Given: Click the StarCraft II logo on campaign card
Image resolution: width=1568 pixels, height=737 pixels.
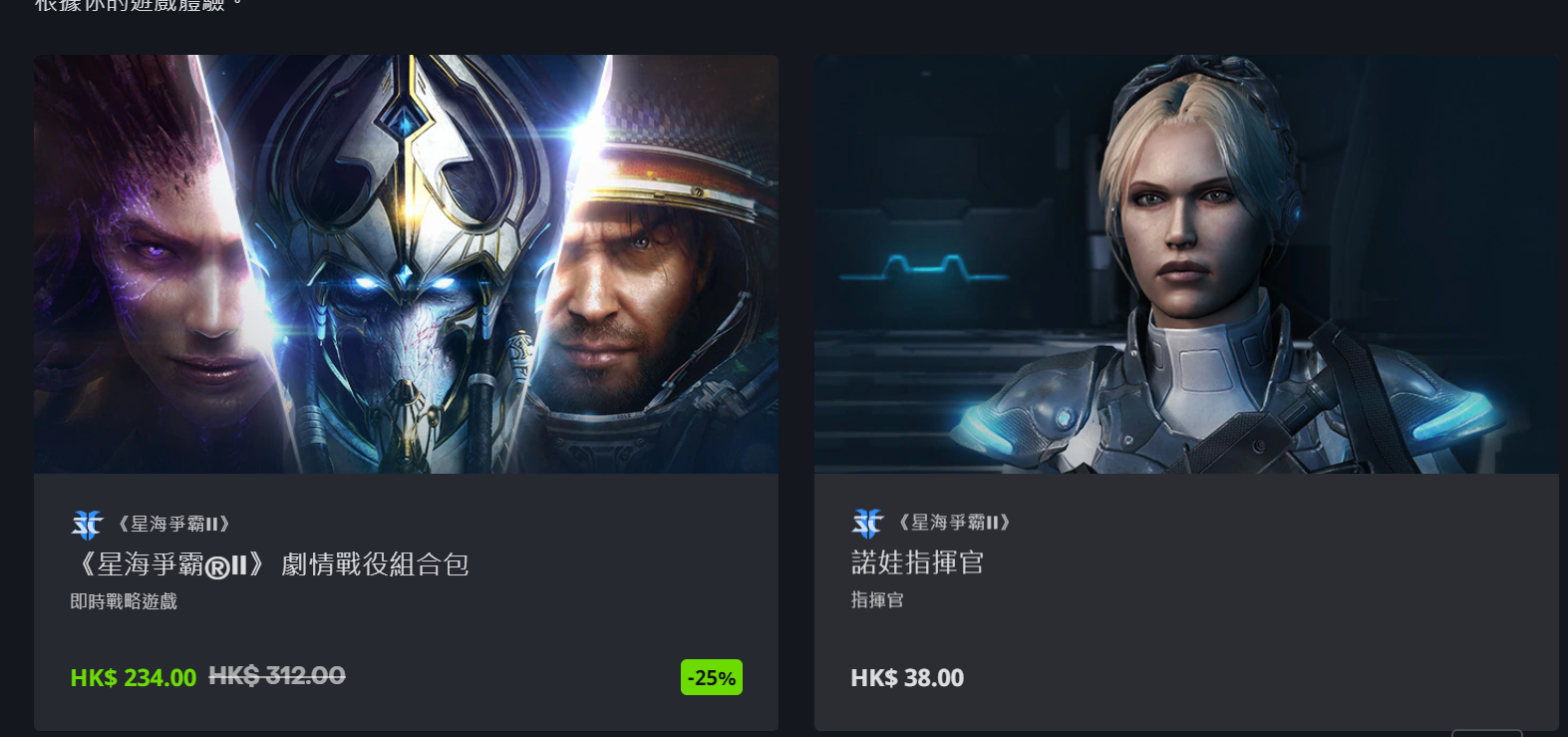Looking at the screenshot, I should tap(88, 525).
